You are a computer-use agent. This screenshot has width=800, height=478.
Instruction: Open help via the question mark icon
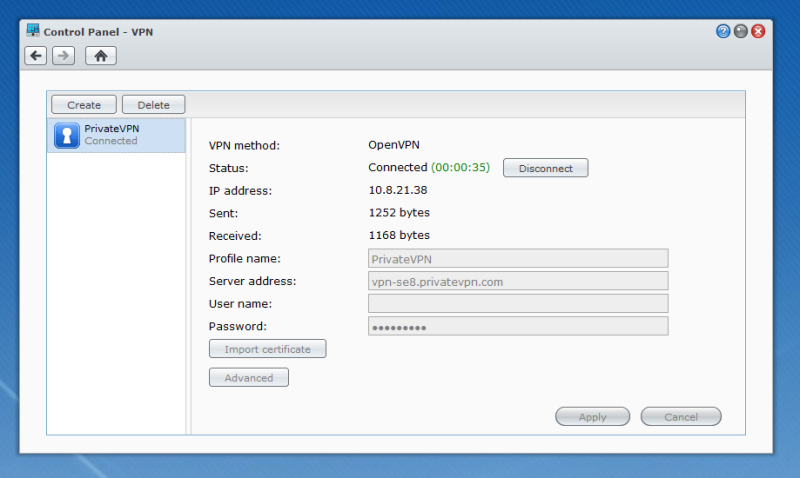[x=723, y=32]
